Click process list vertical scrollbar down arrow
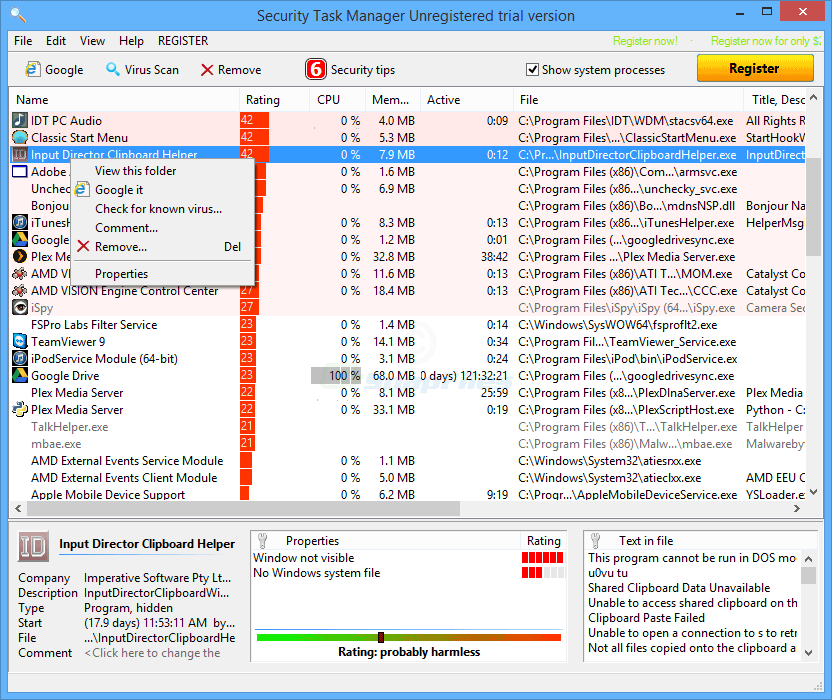The image size is (832, 700). tap(814, 491)
